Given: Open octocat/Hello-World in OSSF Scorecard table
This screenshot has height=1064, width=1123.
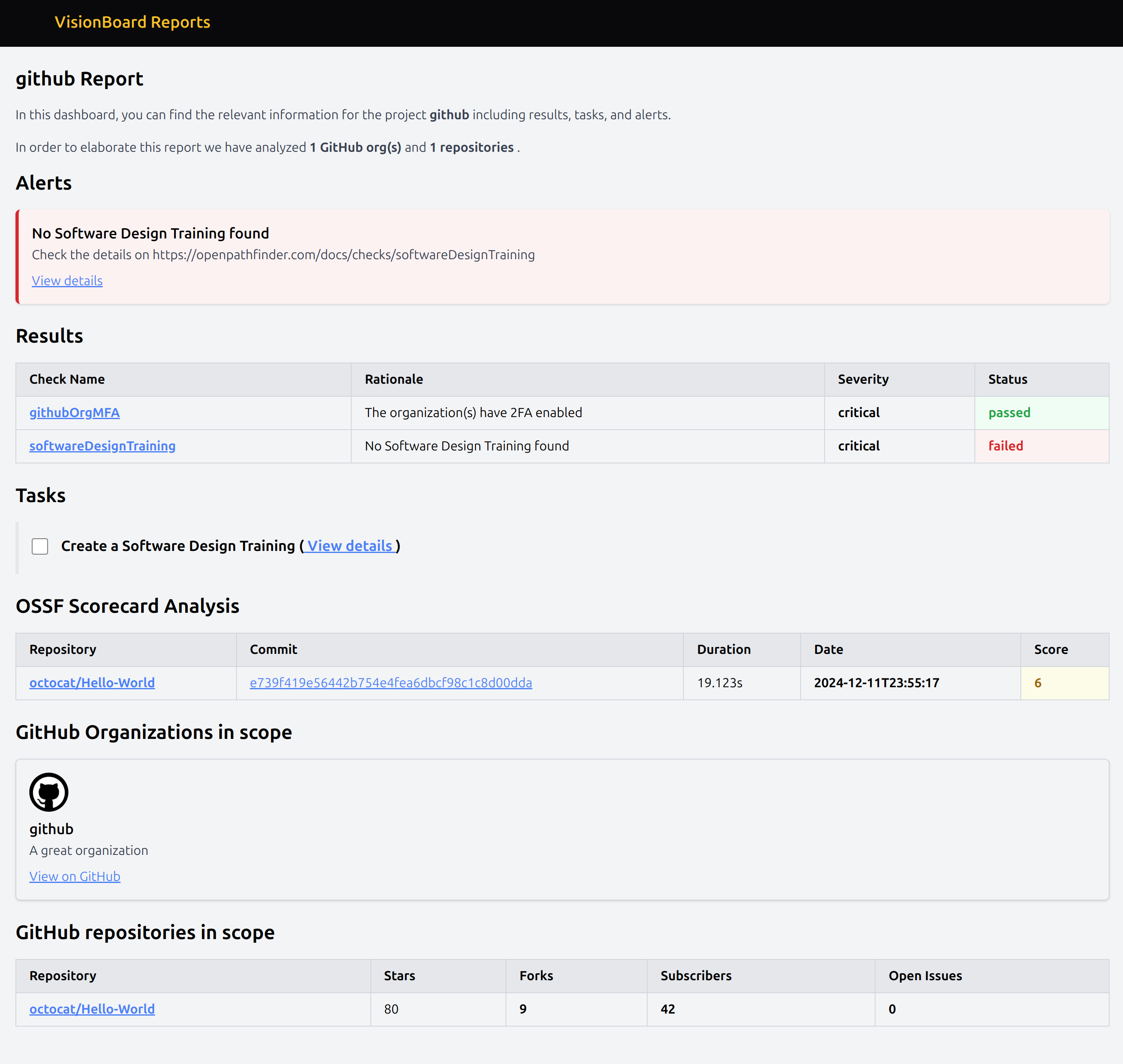Looking at the screenshot, I should pyautogui.click(x=92, y=683).
